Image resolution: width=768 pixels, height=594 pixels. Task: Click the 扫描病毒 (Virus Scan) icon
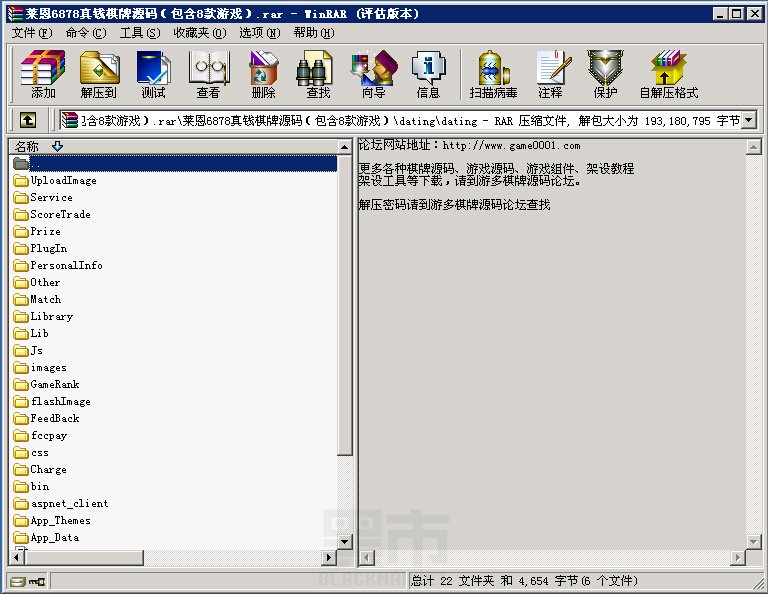pyautogui.click(x=493, y=73)
